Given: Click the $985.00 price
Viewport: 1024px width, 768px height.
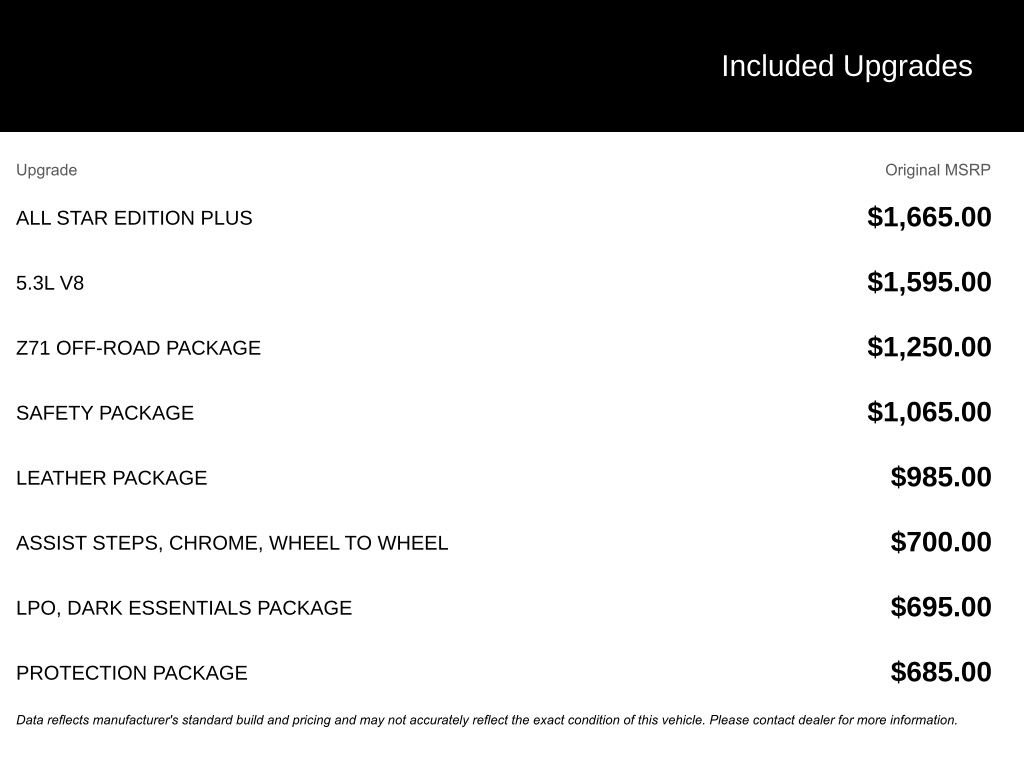Looking at the screenshot, I should (x=940, y=477).
